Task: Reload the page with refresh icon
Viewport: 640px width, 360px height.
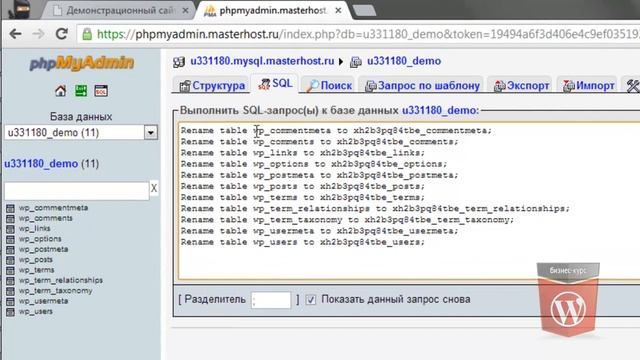Action: click(x=62, y=34)
